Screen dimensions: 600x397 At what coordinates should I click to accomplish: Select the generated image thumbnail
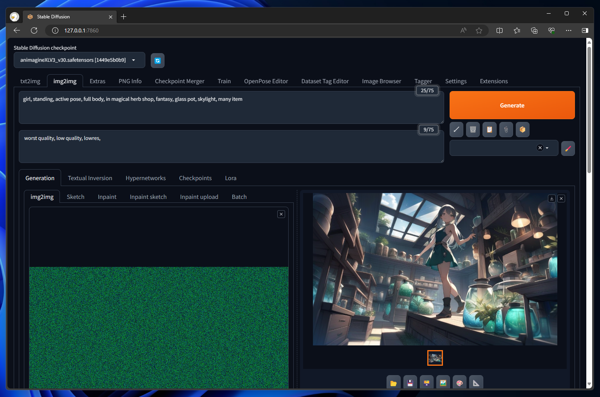[x=435, y=358]
